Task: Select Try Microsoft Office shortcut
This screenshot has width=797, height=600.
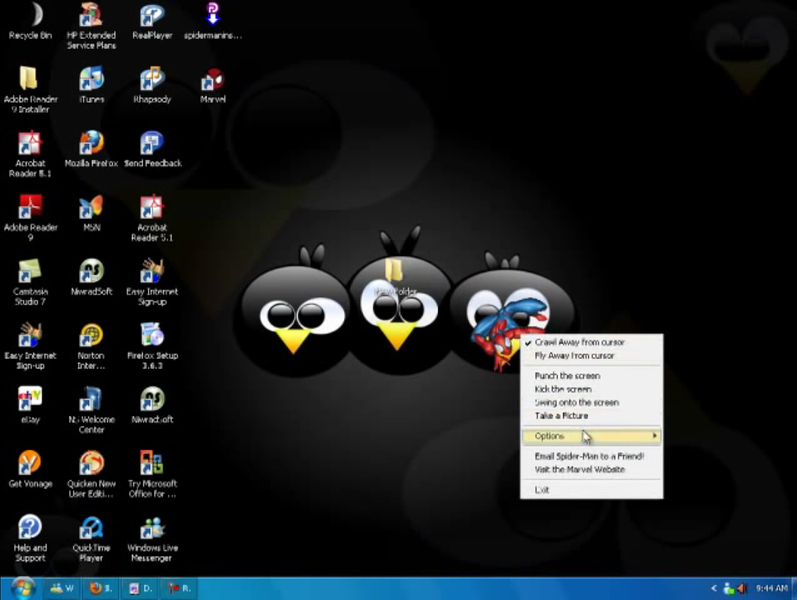Action: (152, 473)
